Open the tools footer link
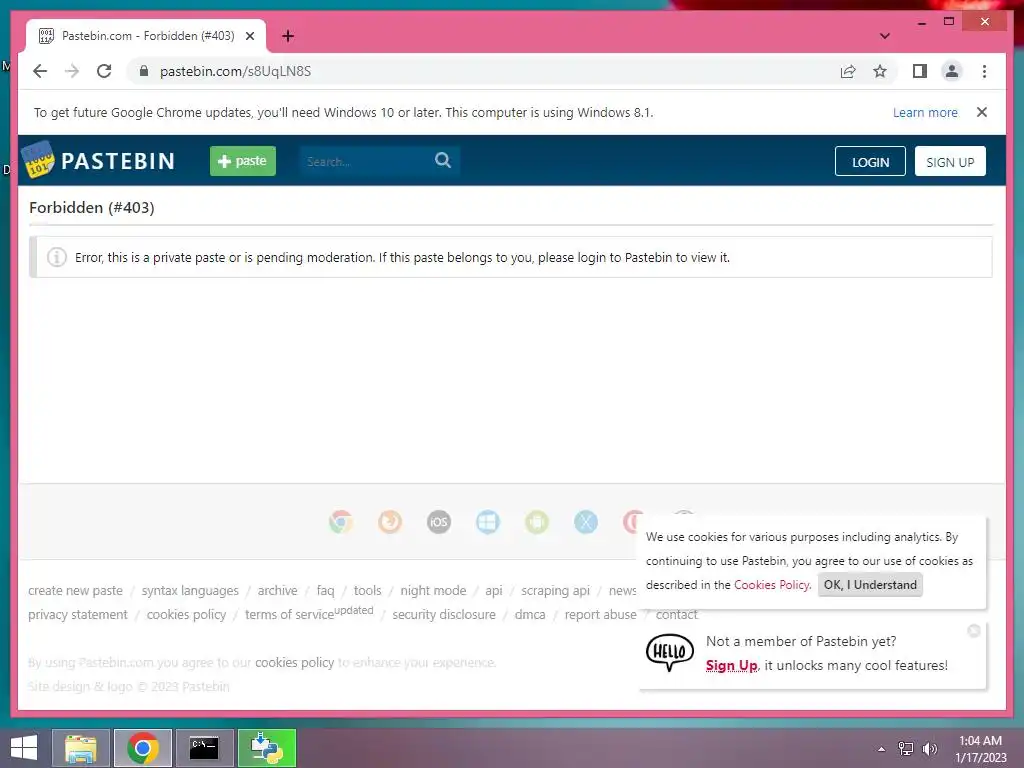 pyautogui.click(x=367, y=590)
